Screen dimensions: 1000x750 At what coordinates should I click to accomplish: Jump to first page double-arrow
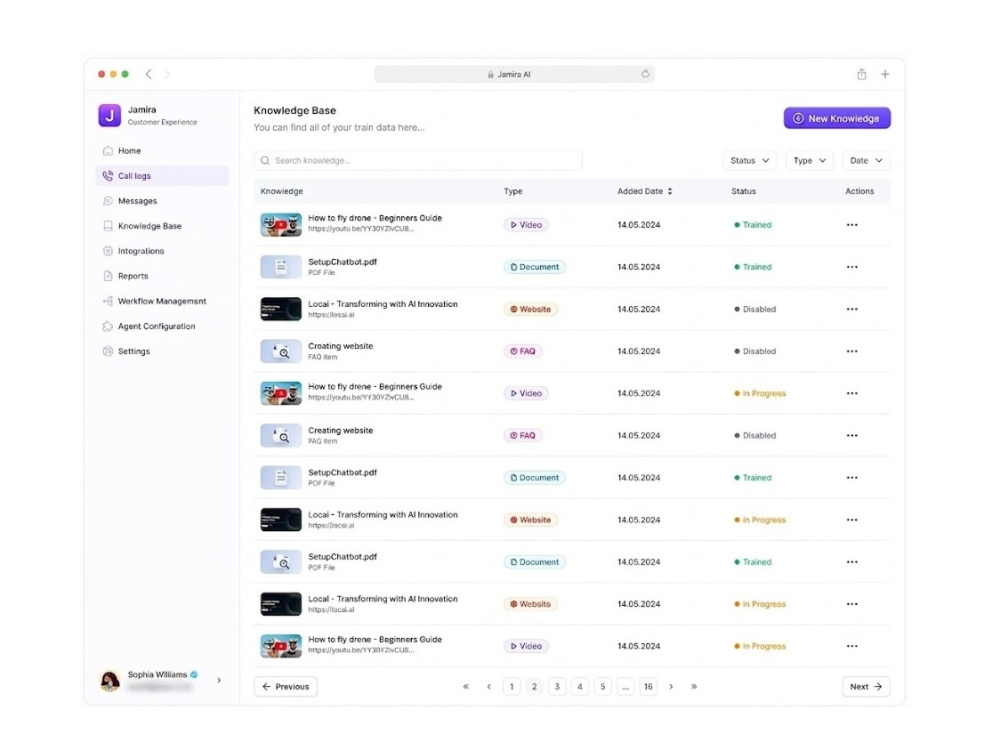466,687
